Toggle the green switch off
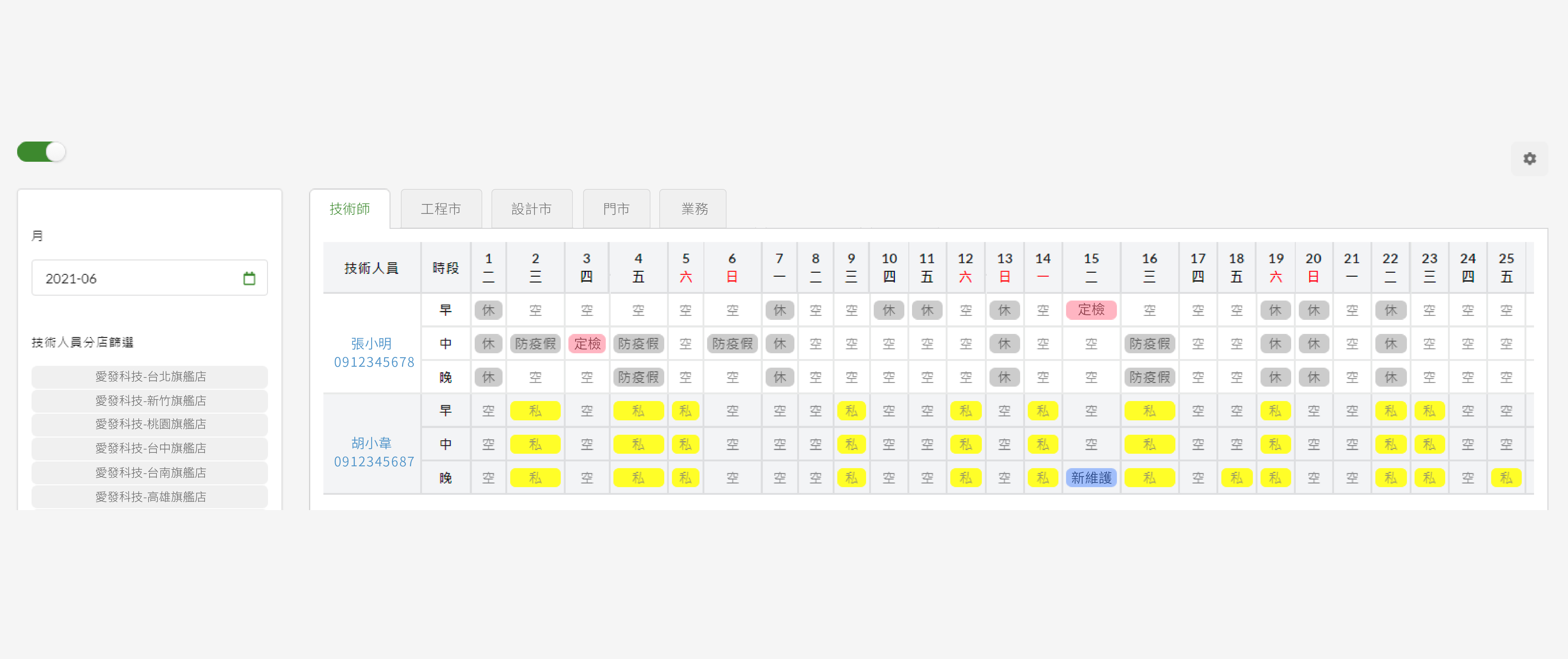1568x659 pixels. [x=41, y=152]
